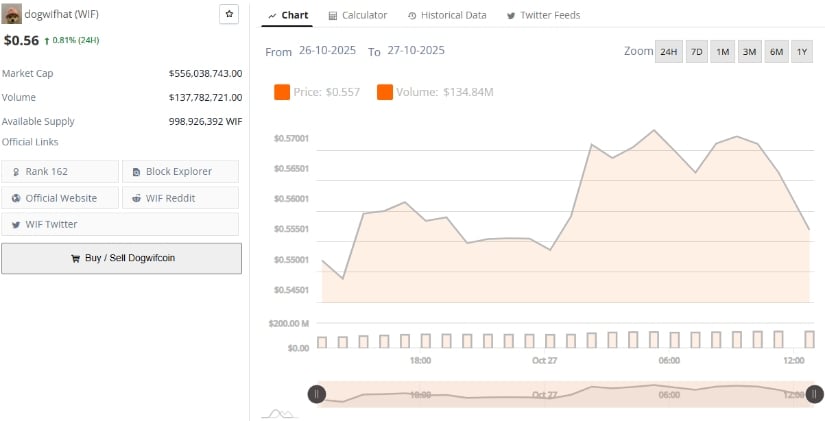
Task: Click the star favorite icon
Action: (229, 14)
